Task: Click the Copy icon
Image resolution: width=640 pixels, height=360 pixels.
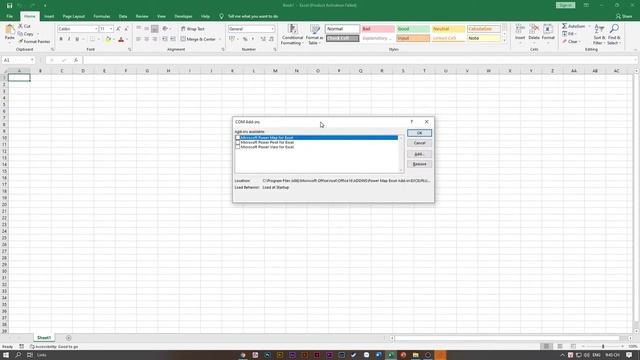Action: coord(20,33)
